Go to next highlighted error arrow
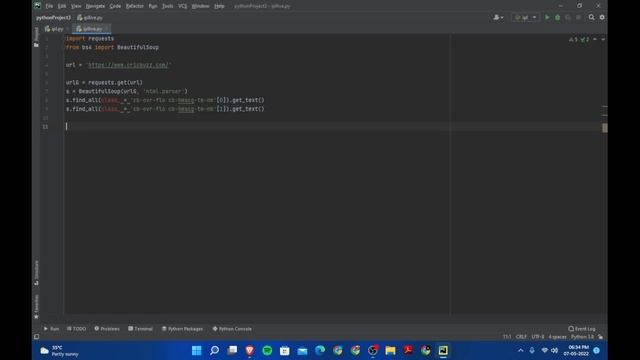This screenshot has height=360, width=640. [x=603, y=39]
